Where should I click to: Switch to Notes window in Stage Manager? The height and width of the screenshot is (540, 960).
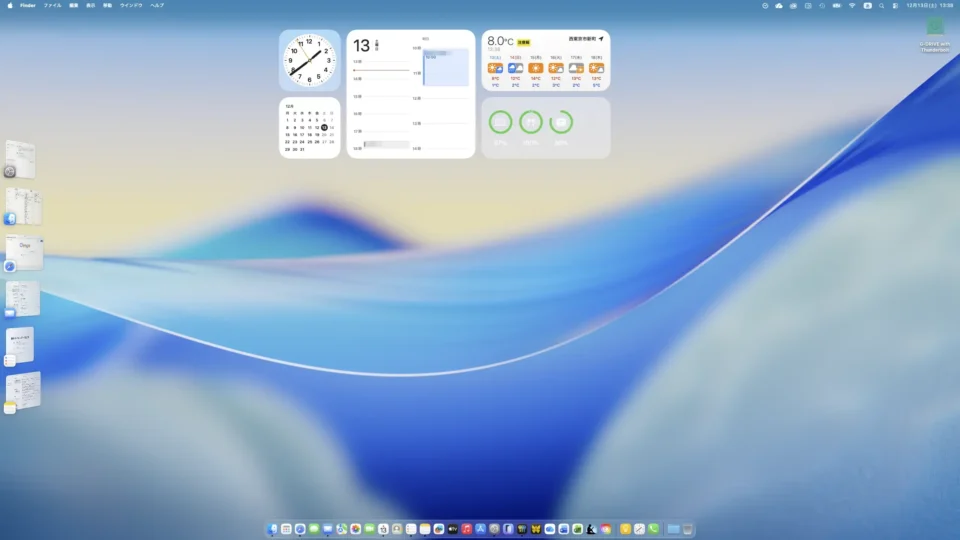[x=23, y=392]
